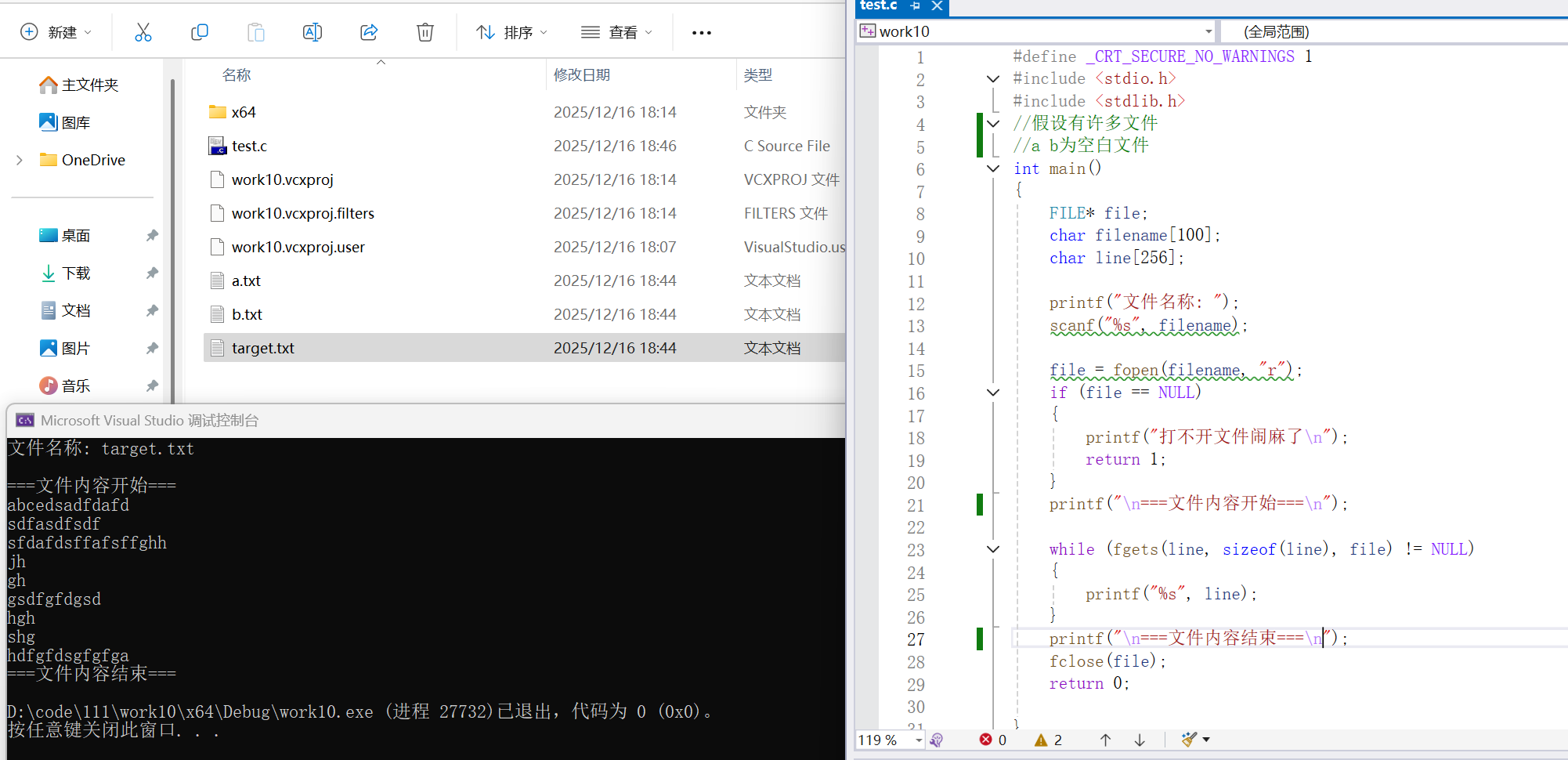
Task: Open 下载 quick access folder
Action: [65, 273]
